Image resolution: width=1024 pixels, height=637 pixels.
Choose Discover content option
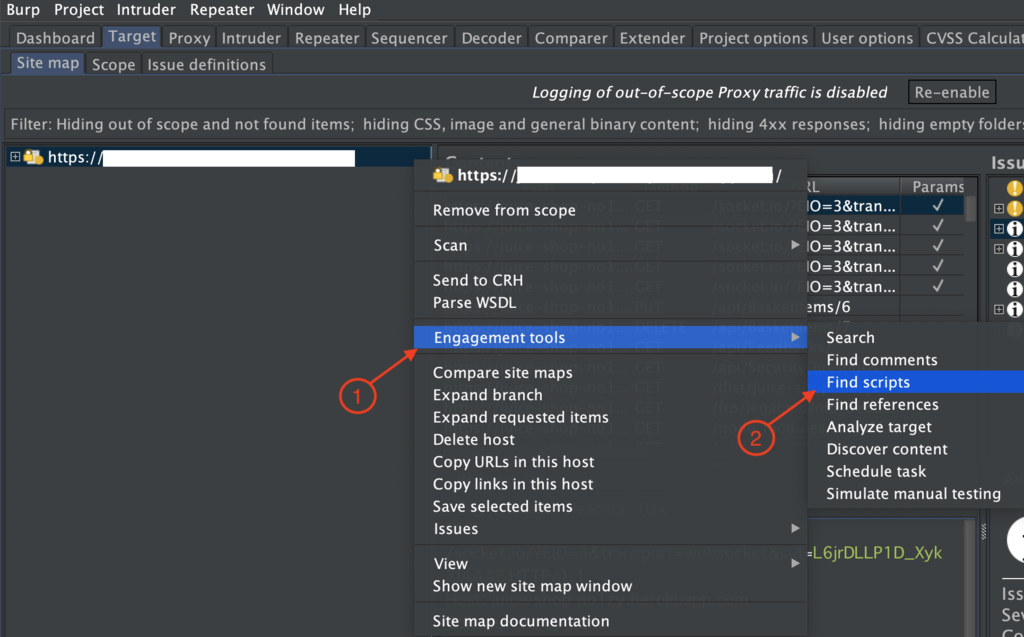click(886, 449)
